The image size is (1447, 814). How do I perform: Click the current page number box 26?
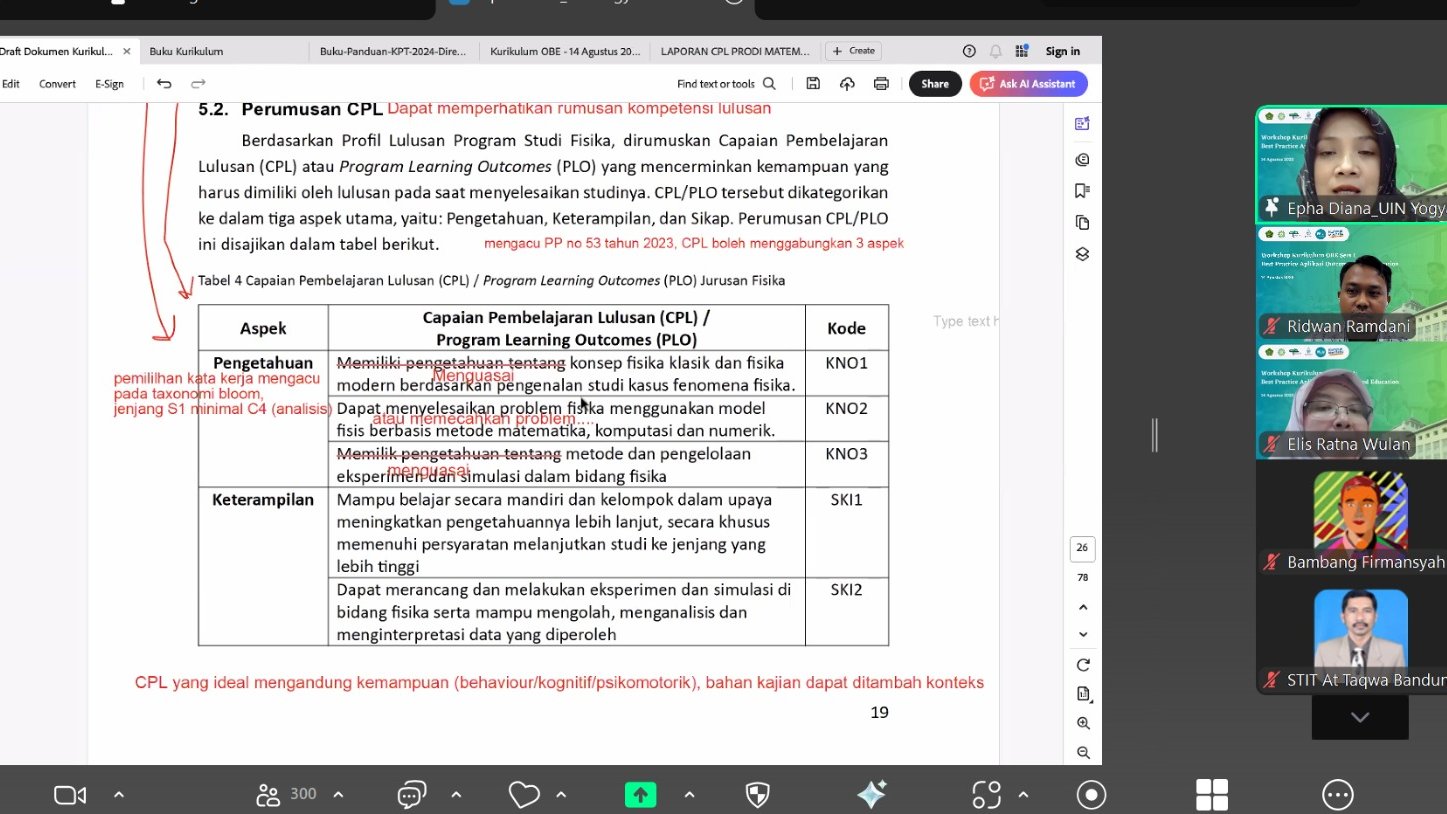1082,548
